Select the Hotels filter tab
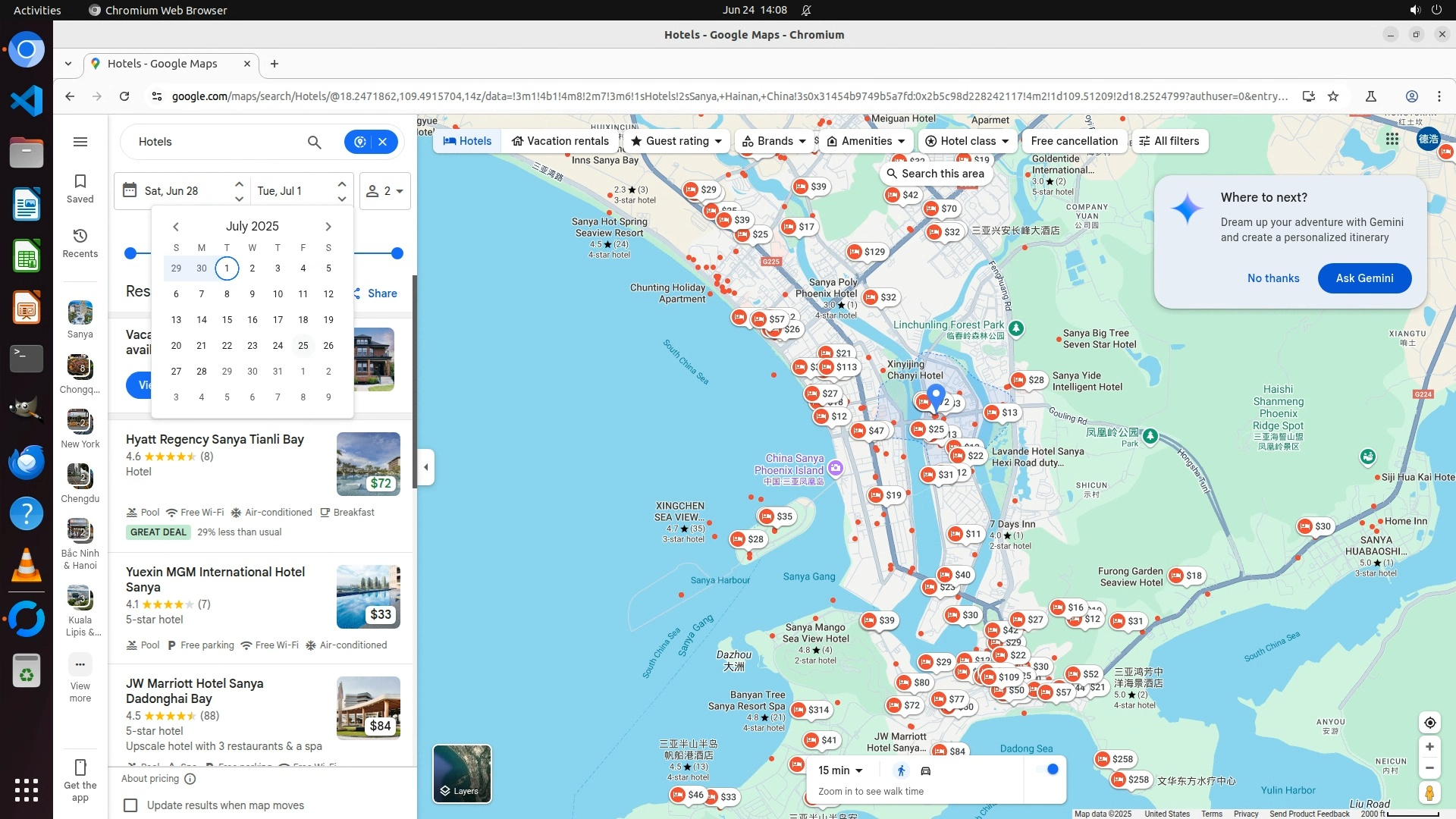 [467, 141]
